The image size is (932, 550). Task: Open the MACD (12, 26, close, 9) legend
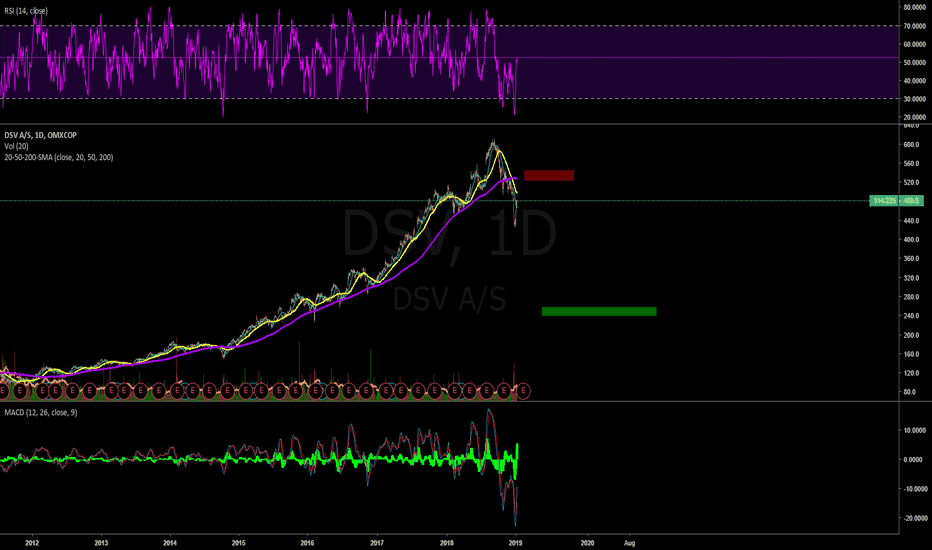tap(40, 412)
